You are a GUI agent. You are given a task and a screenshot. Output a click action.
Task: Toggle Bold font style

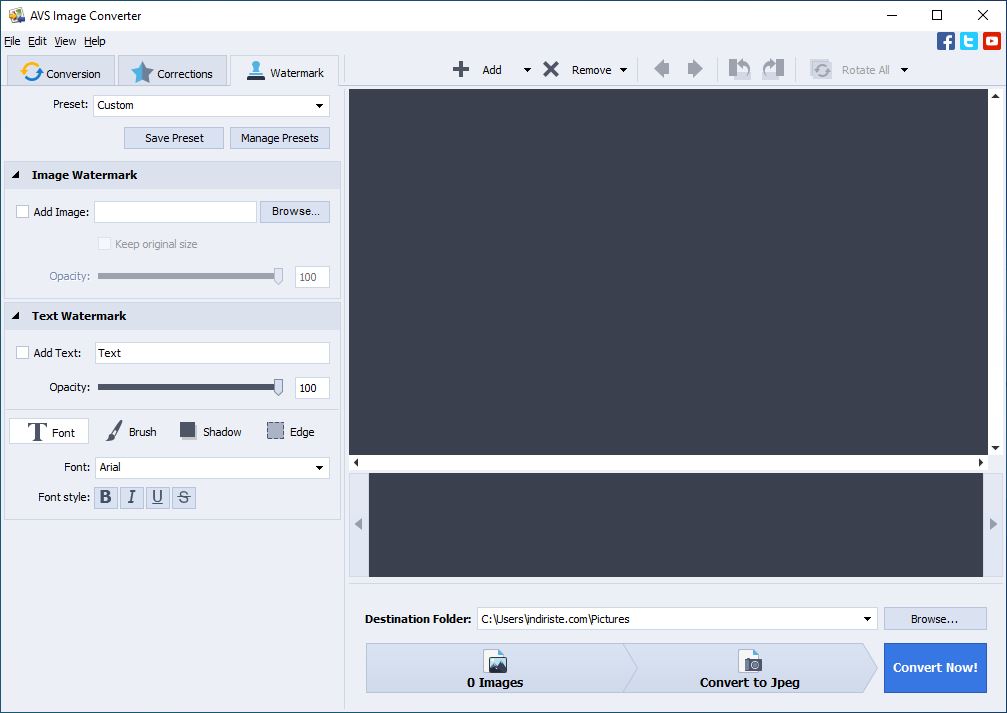106,497
